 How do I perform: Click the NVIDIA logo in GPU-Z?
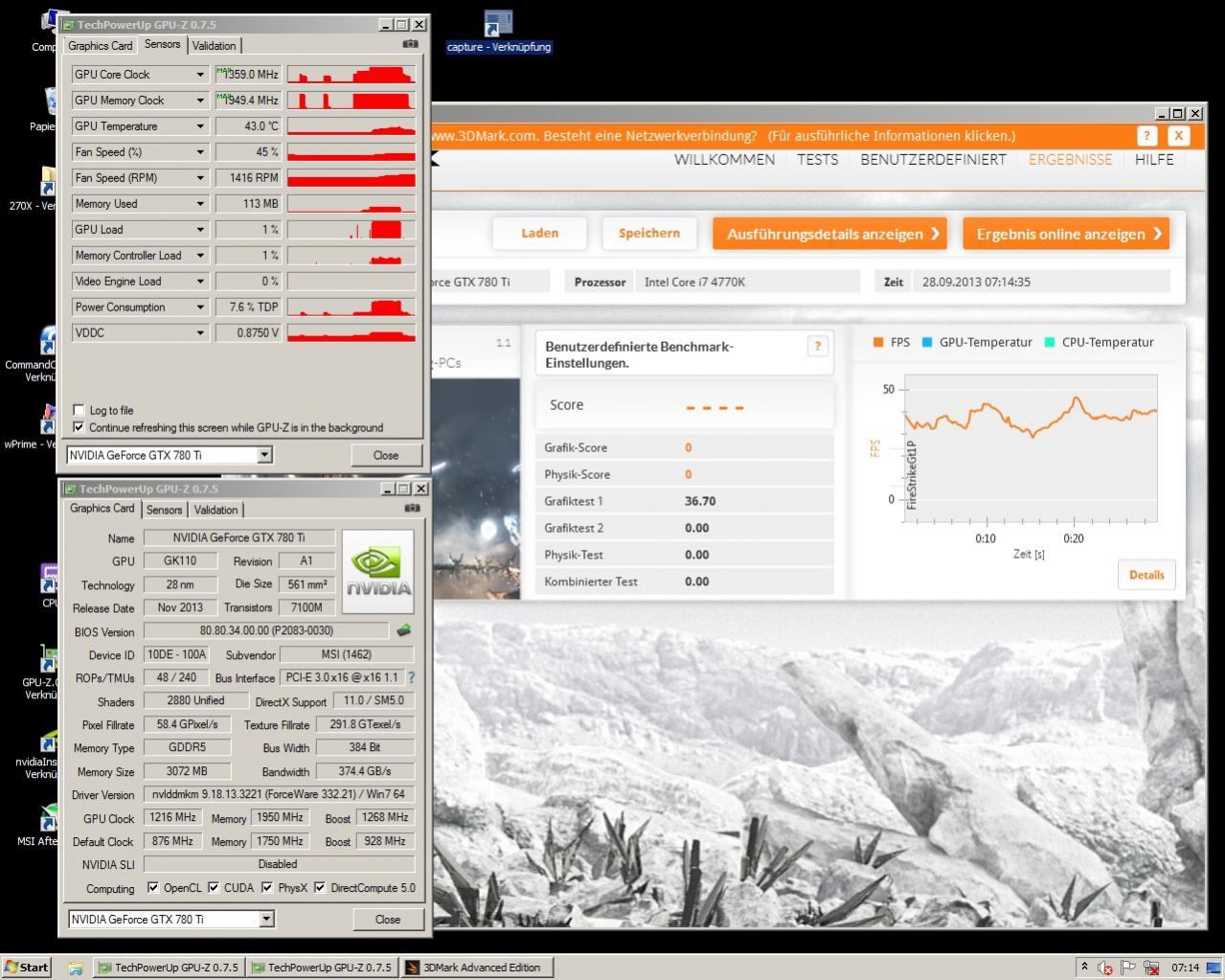(x=378, y=572)
